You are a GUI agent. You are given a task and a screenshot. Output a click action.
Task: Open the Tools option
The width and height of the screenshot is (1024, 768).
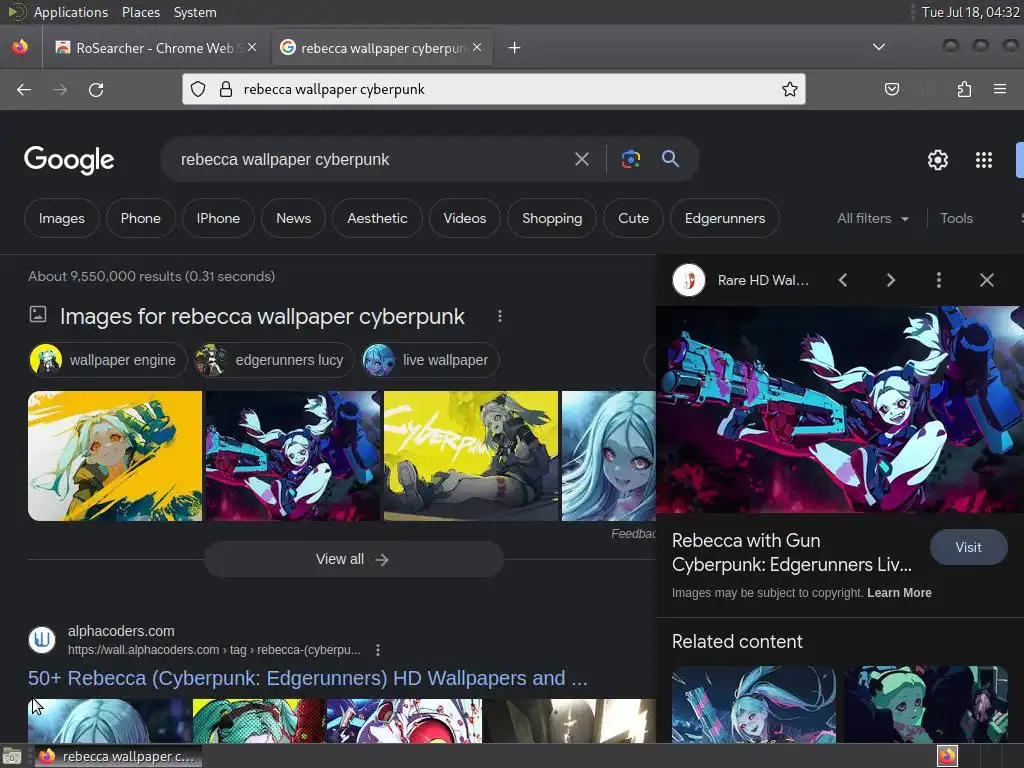956,218
